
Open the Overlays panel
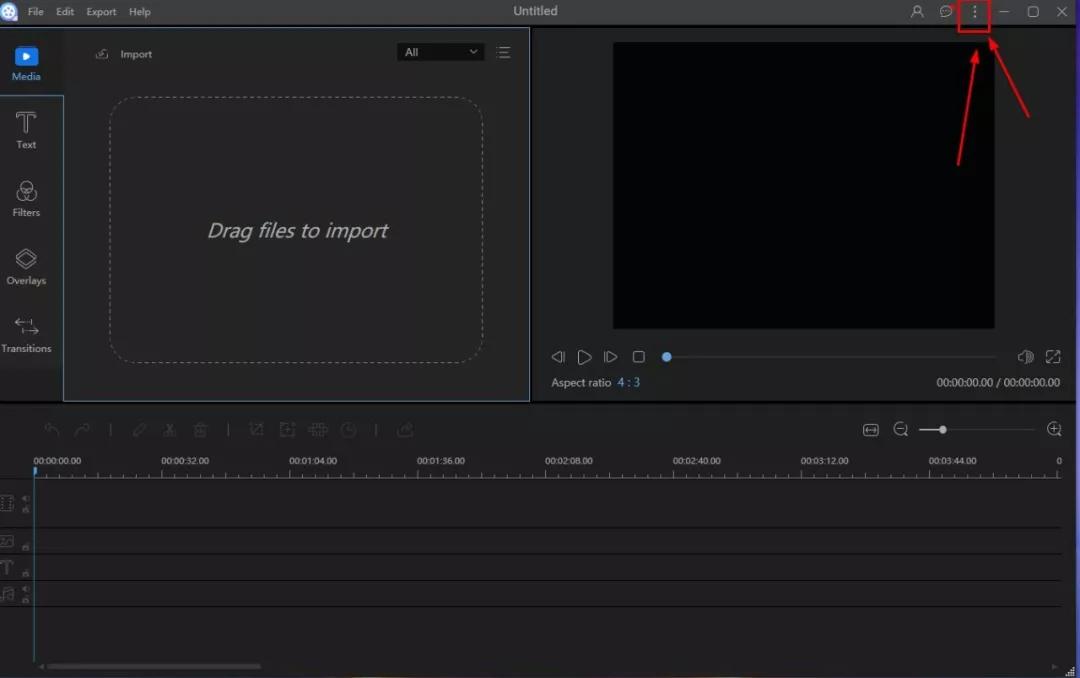26,266
